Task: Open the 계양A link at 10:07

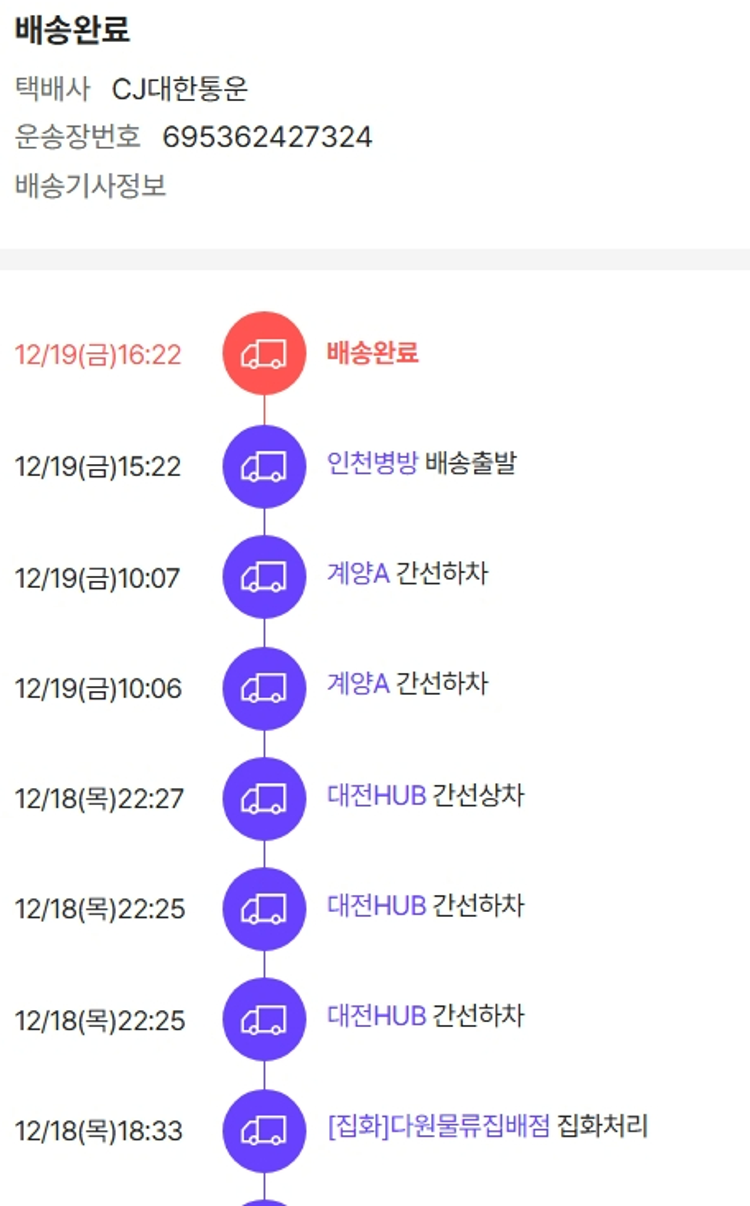Action: 357,574
